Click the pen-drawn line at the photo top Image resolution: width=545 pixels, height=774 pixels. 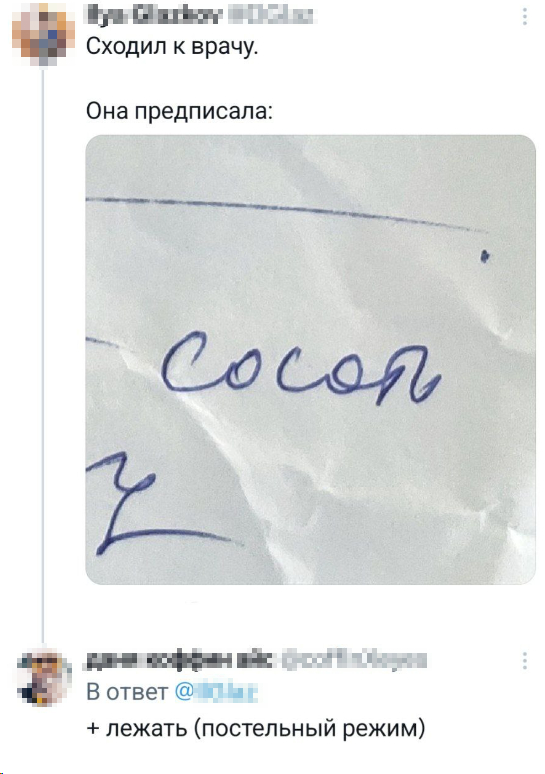coord(286,213)
